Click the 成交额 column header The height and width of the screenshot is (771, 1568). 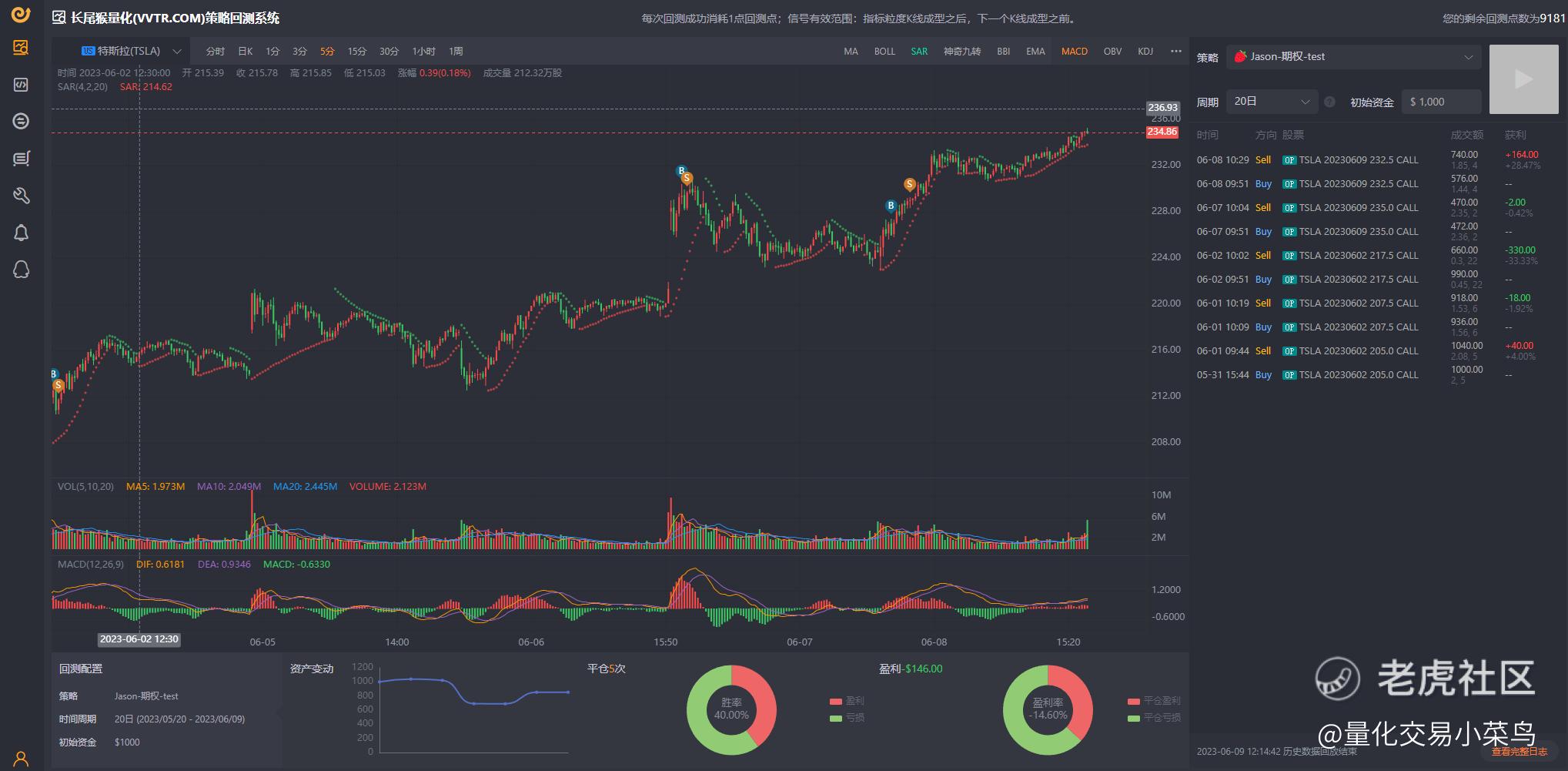1466,135
